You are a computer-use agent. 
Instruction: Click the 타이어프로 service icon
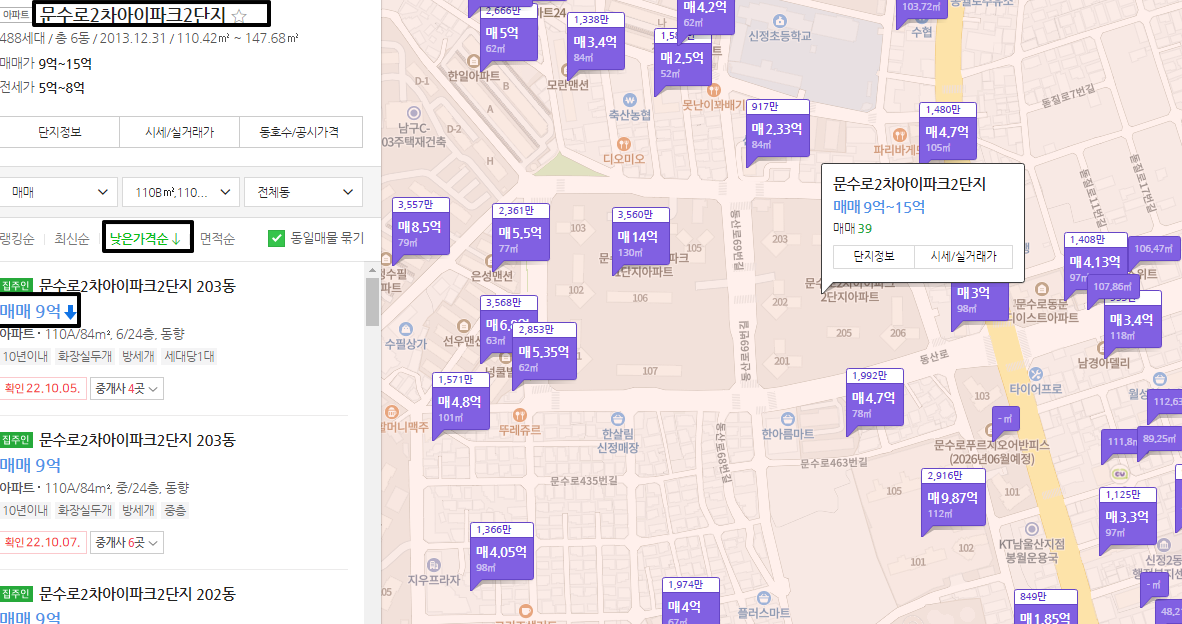[x=1035, y=374]
